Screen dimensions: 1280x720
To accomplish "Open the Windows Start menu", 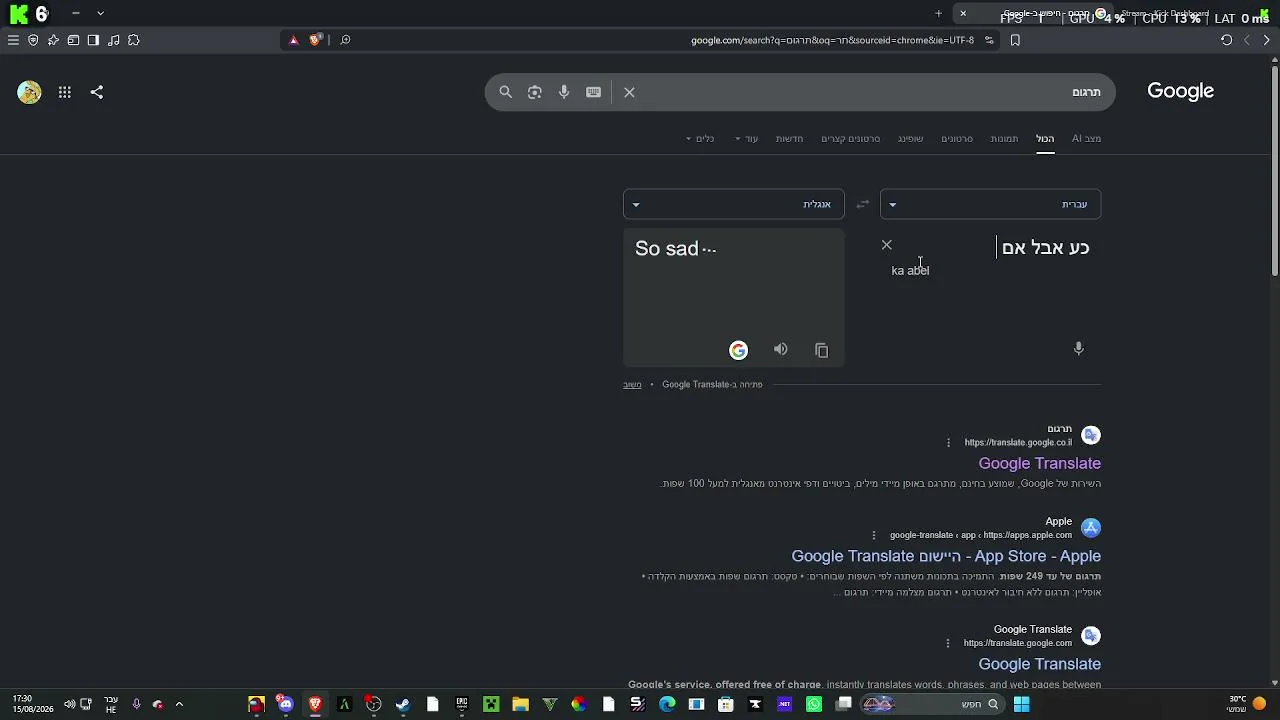I will tap(1021, 704).
